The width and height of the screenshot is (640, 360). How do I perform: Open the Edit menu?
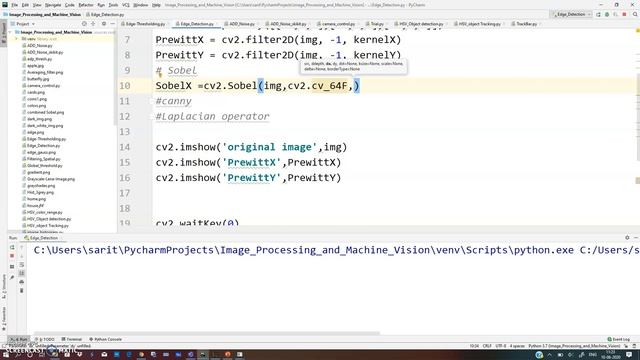pos(25,5)
